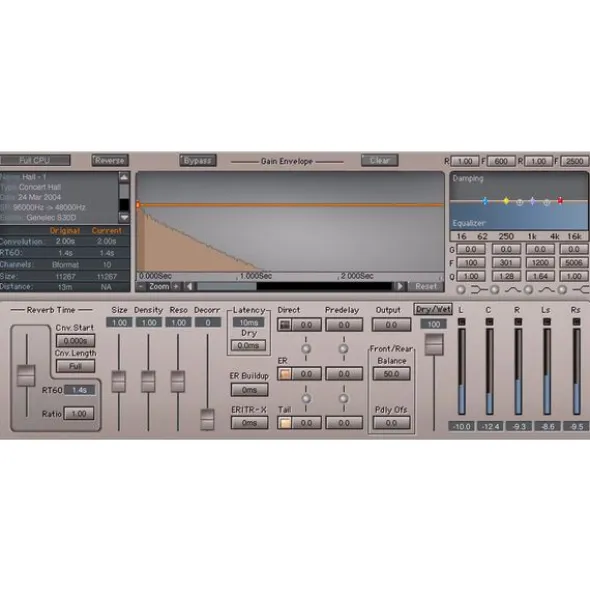590x591 pixels.
Task: Click the high shelf filter shape icon
Action: [x=581, y=290]
